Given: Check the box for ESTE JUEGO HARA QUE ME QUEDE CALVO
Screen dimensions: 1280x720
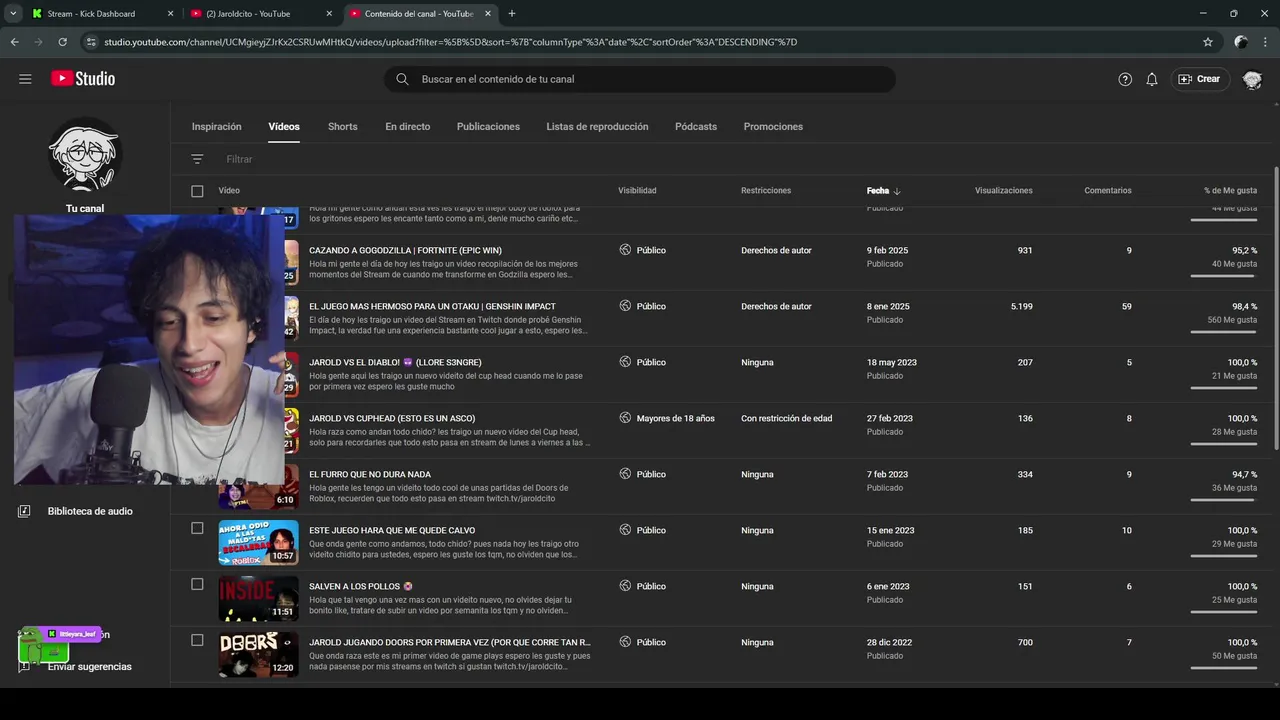Looking at the screenshot, I should 197,528.
